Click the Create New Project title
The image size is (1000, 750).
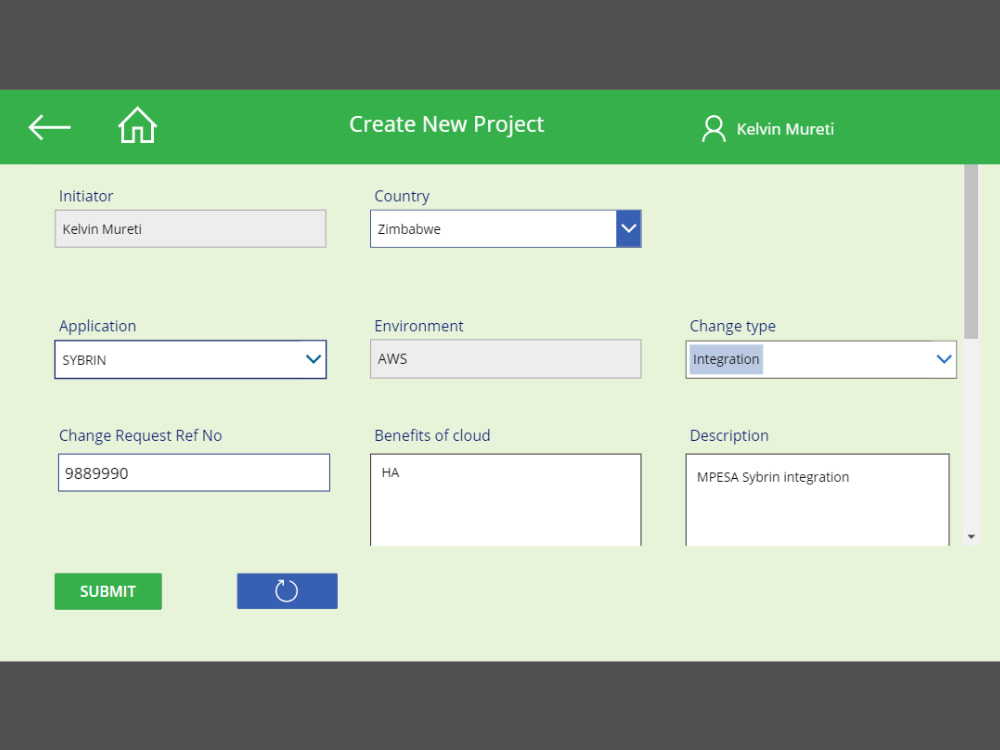(446, 124)
